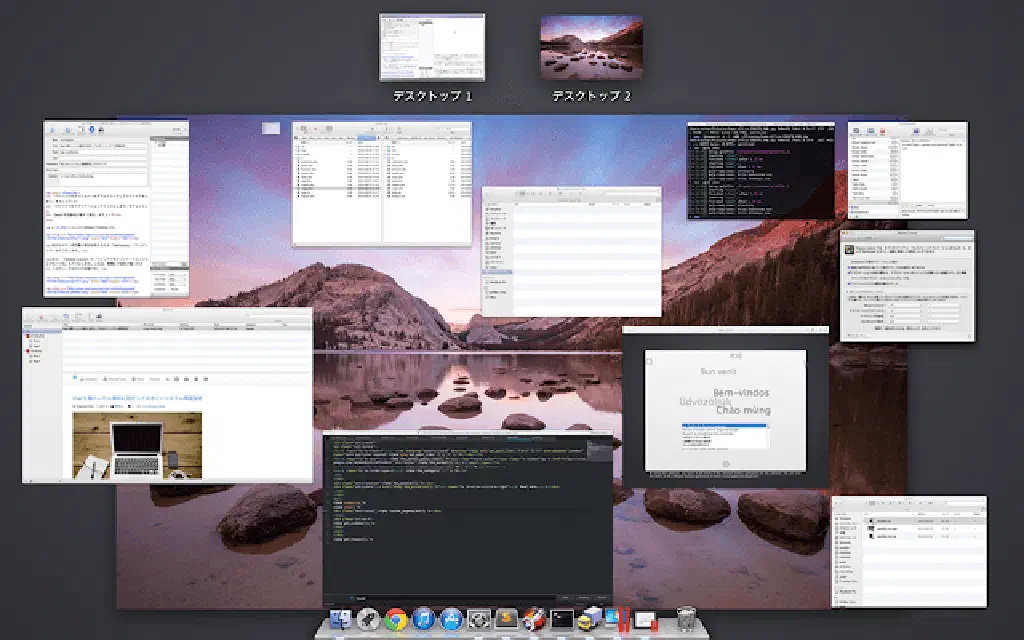
Task: Open Terminal from the Dock
Action: click(563, 621)
